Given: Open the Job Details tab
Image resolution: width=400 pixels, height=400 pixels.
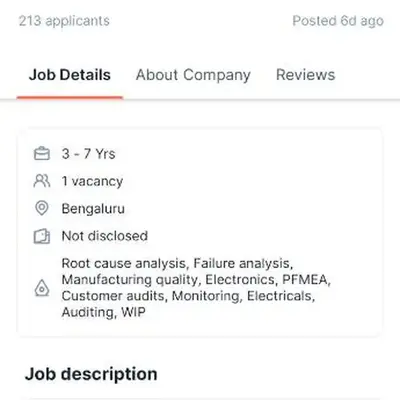Looking at the screenshot, I should pos(70,75).
